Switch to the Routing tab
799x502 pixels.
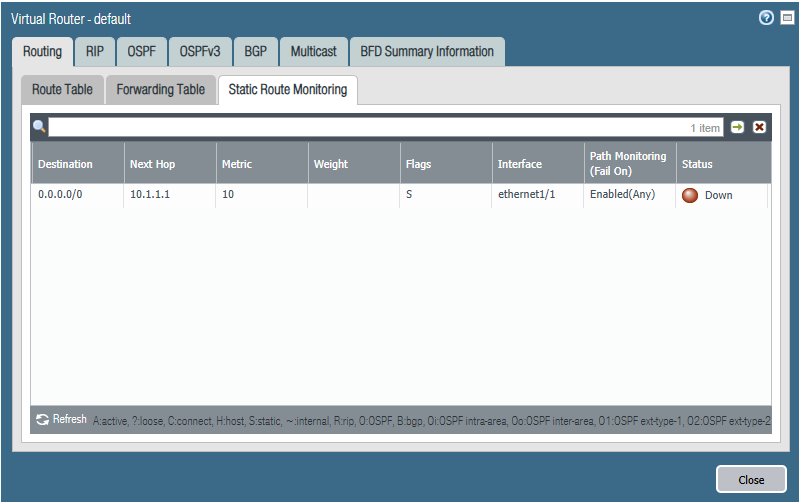pyautogui.click(x=42, y=51)
